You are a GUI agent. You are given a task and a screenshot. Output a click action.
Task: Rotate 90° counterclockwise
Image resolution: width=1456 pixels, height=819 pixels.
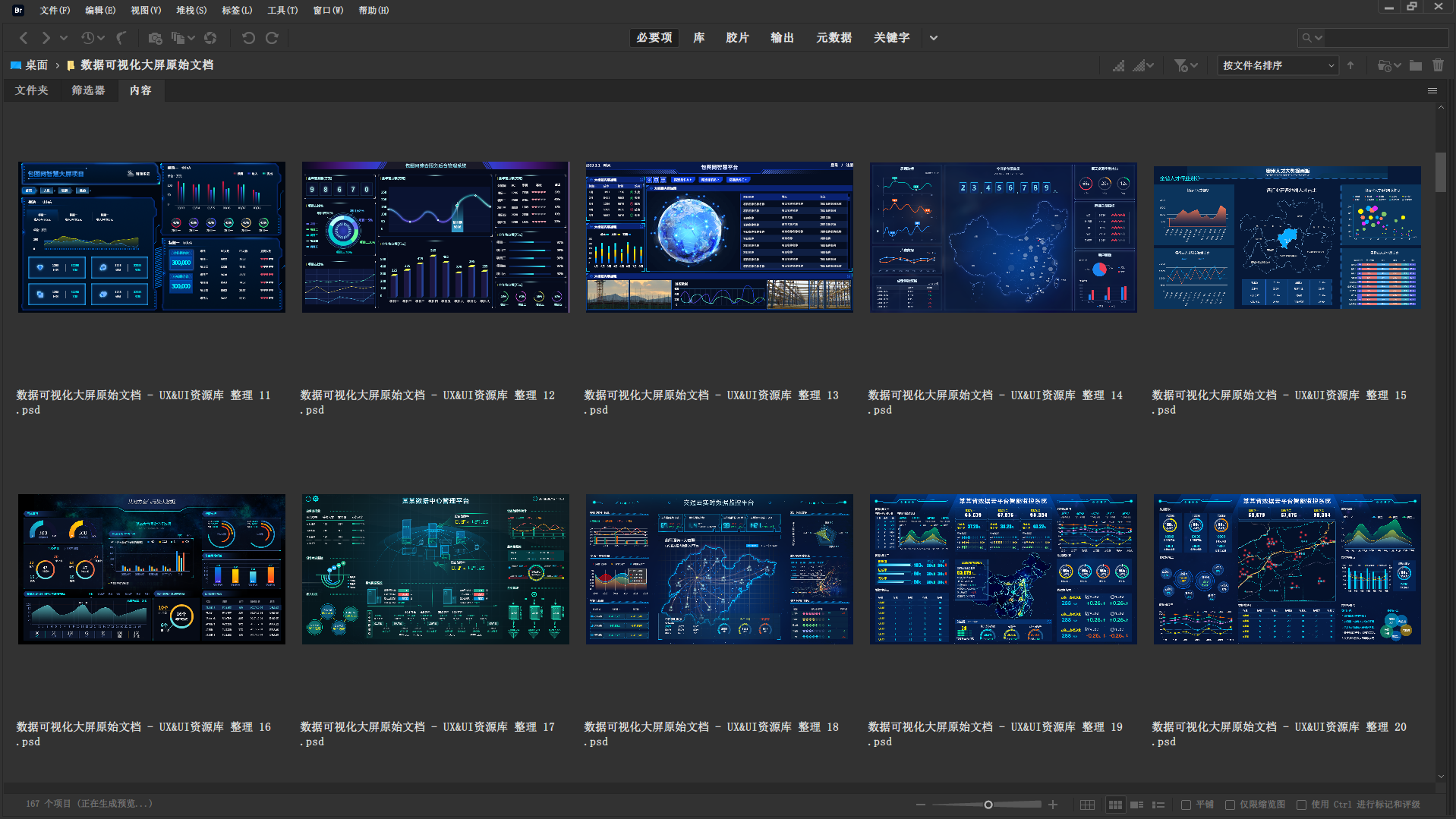click(x=248, y=38)
